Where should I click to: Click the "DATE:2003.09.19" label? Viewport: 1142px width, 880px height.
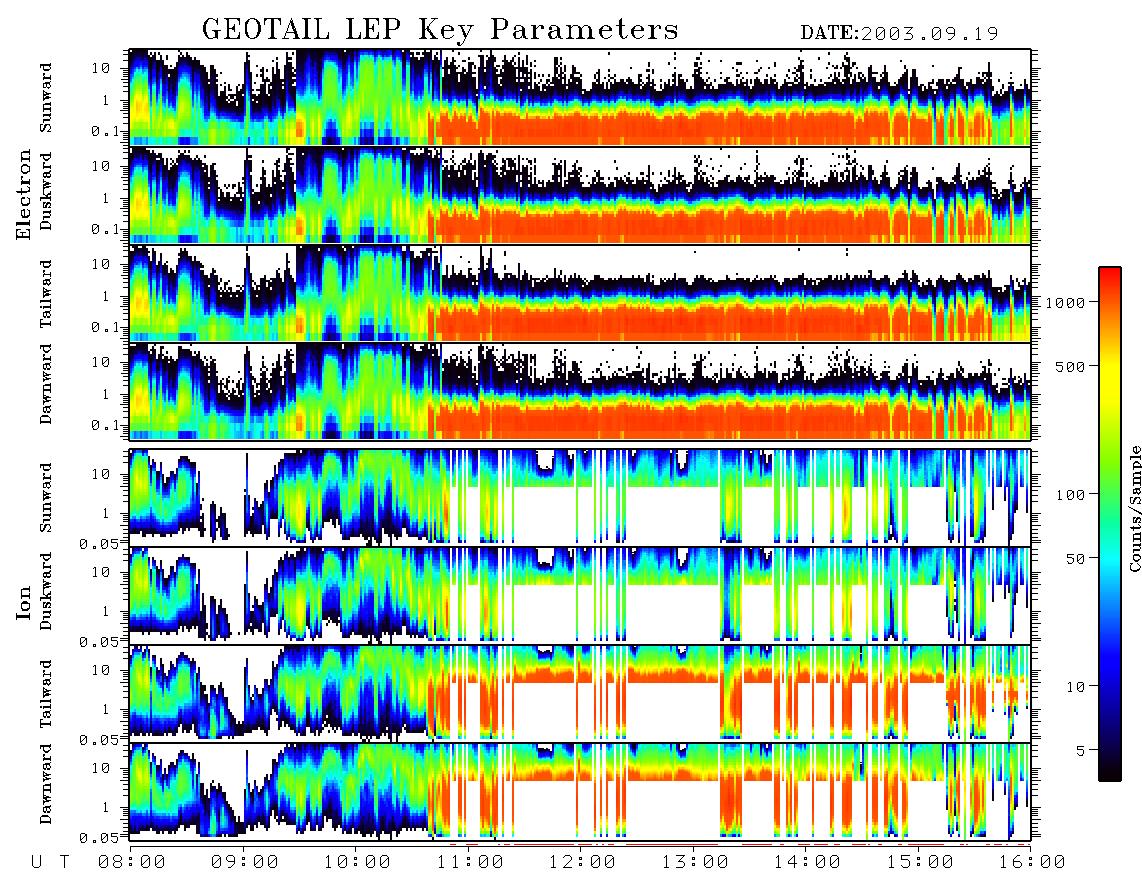pyautogui.click(x=899, y=33)
